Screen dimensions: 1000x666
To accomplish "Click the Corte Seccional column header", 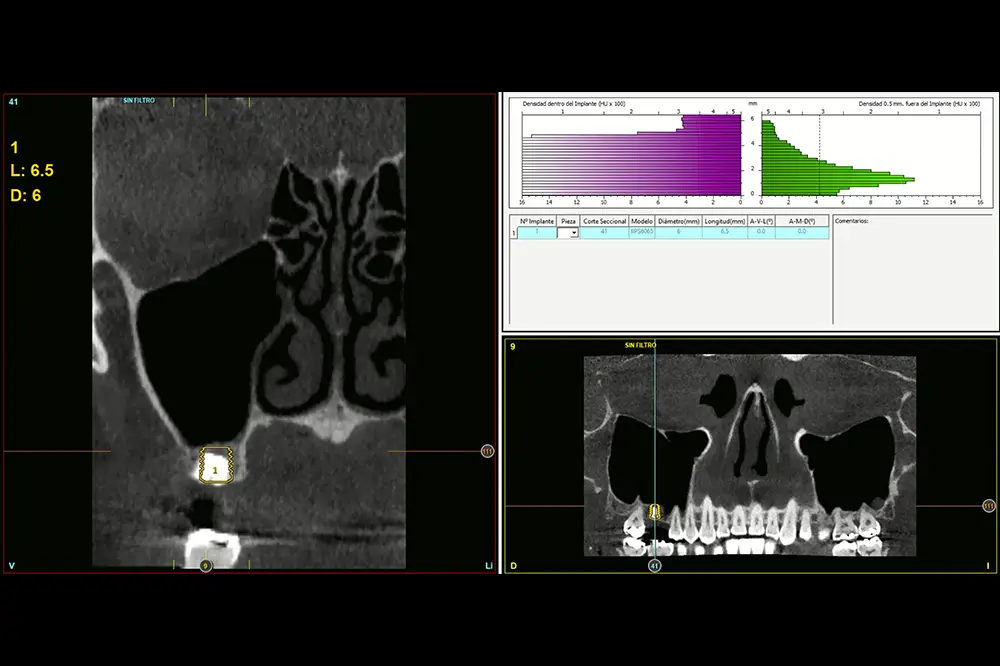I will coord(606,220).
